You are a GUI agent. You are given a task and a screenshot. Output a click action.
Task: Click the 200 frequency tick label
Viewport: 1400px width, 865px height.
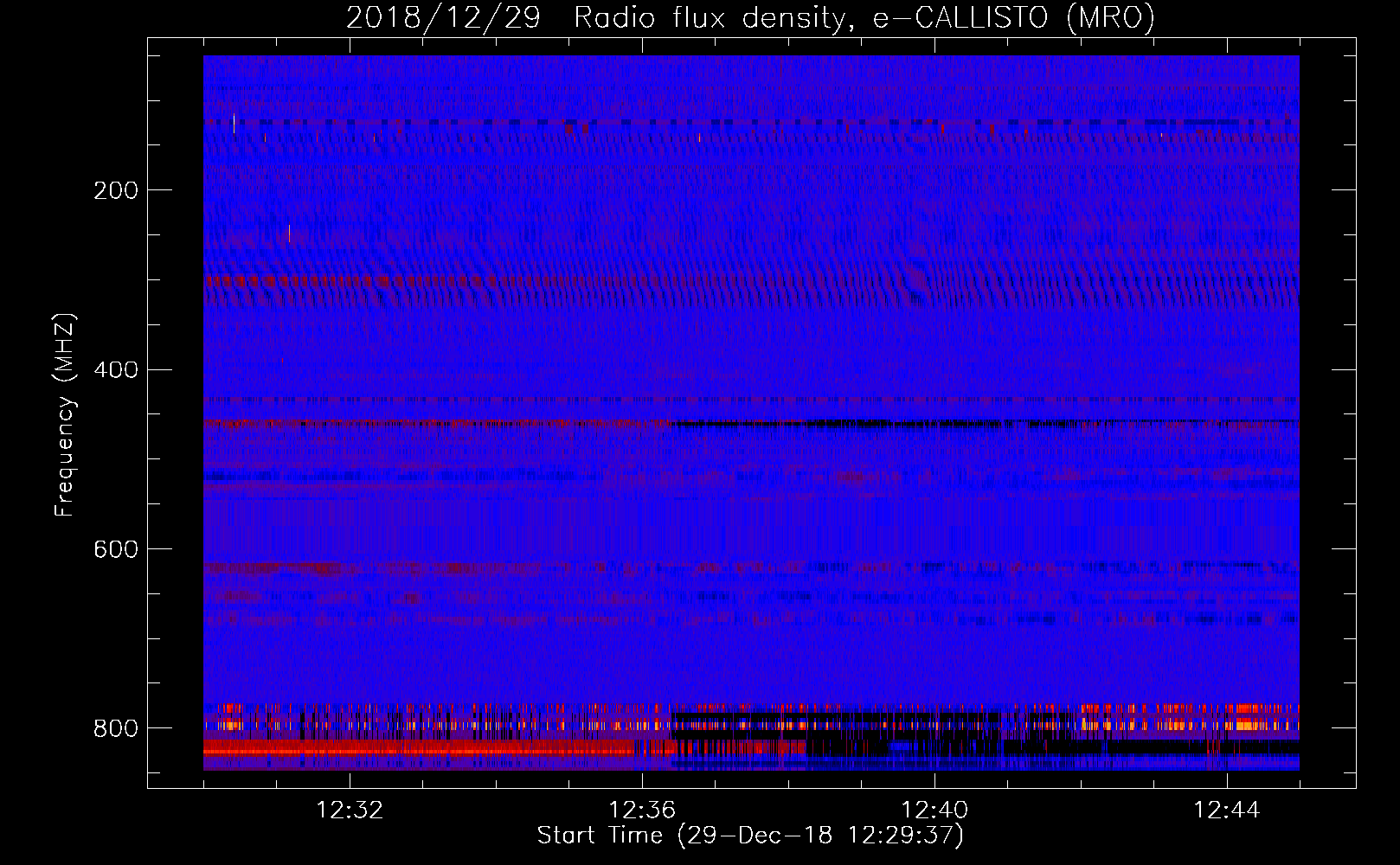[116, 190]
